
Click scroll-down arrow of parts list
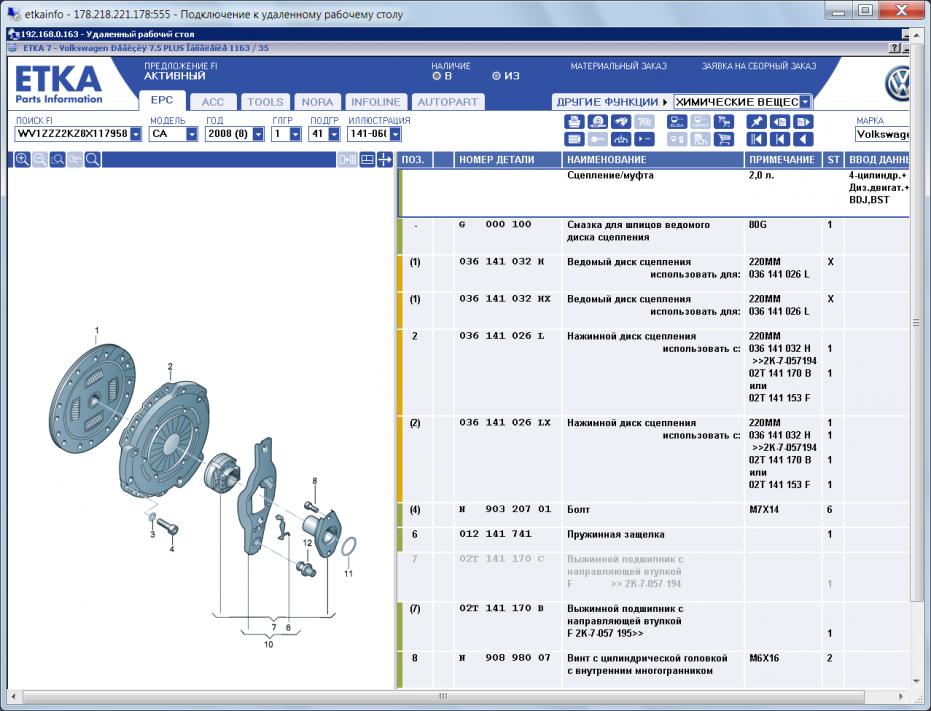coord(916,681)
